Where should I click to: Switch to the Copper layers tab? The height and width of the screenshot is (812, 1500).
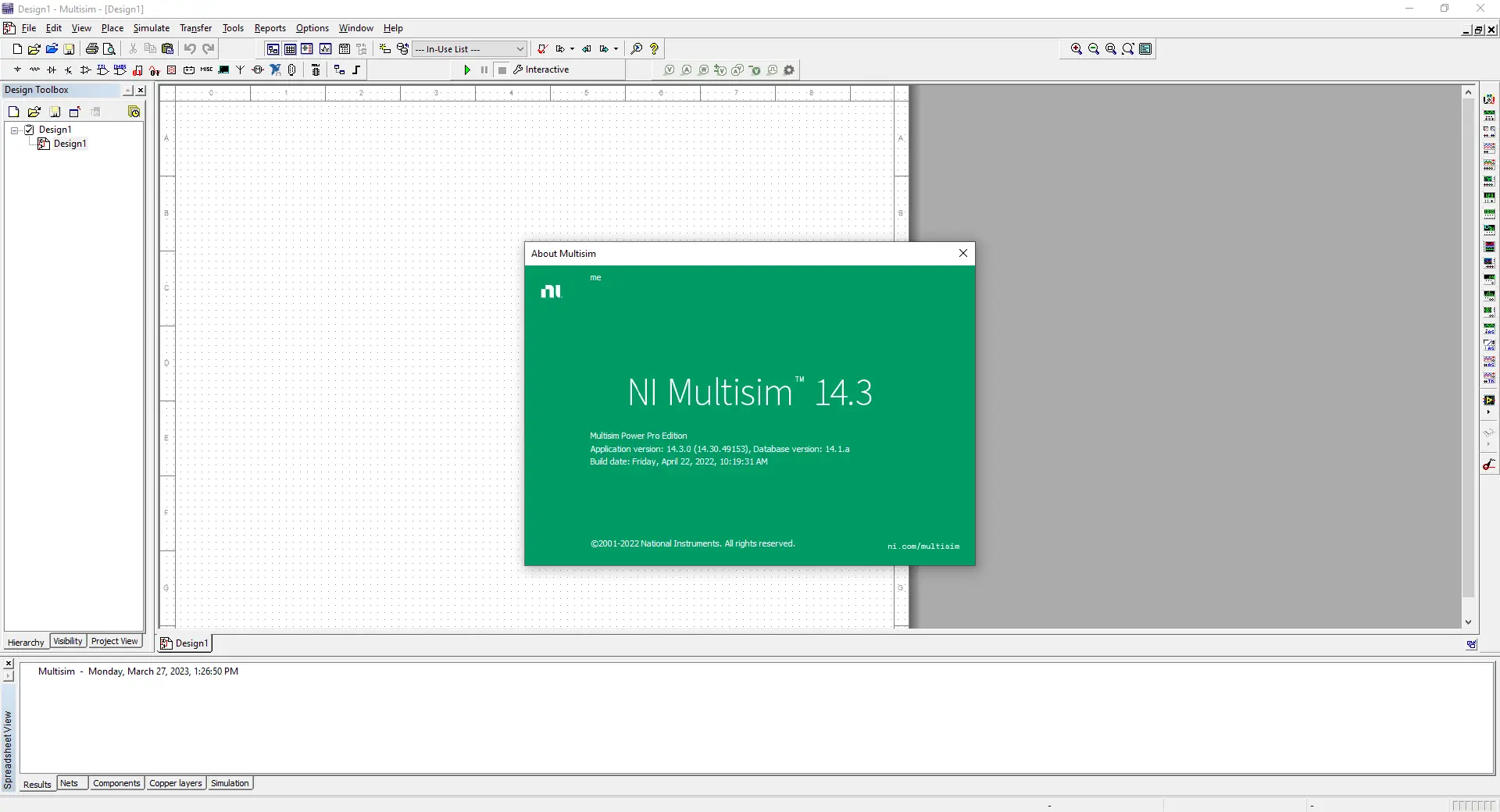tap(176, 783)
